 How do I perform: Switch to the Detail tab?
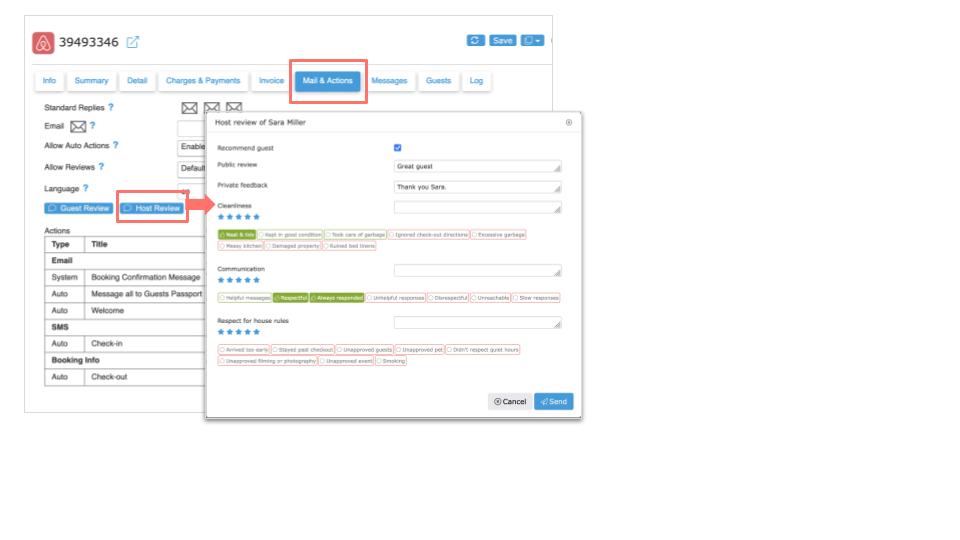point(137,81)
